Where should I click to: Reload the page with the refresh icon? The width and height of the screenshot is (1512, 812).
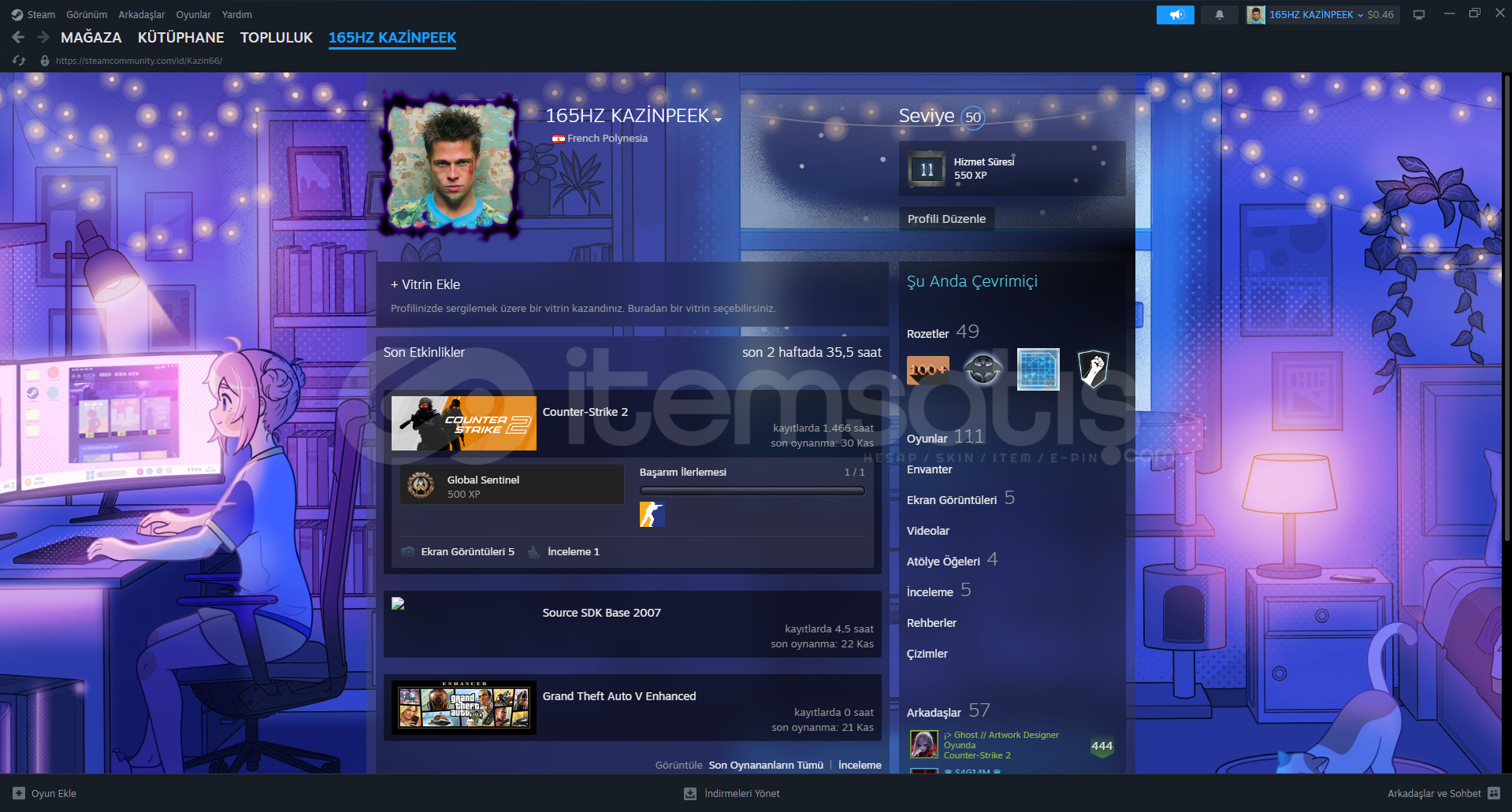(19, 61)
